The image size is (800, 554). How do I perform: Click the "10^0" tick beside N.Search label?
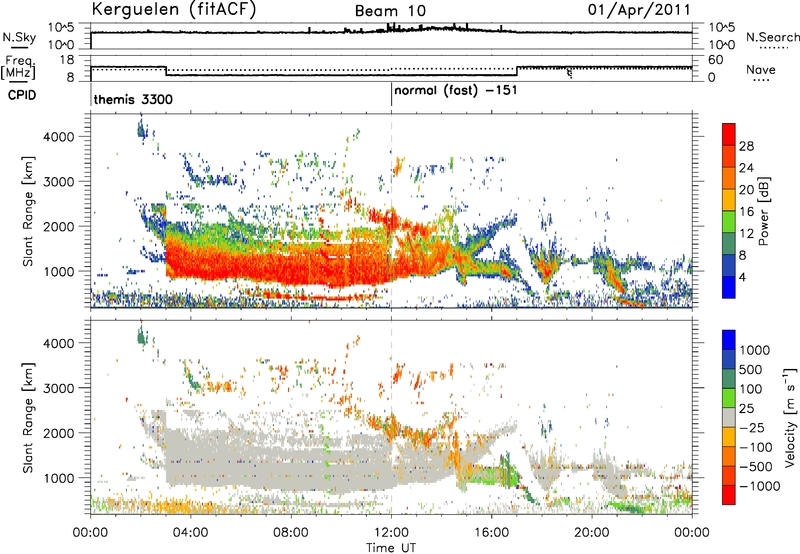coord(721,45)
